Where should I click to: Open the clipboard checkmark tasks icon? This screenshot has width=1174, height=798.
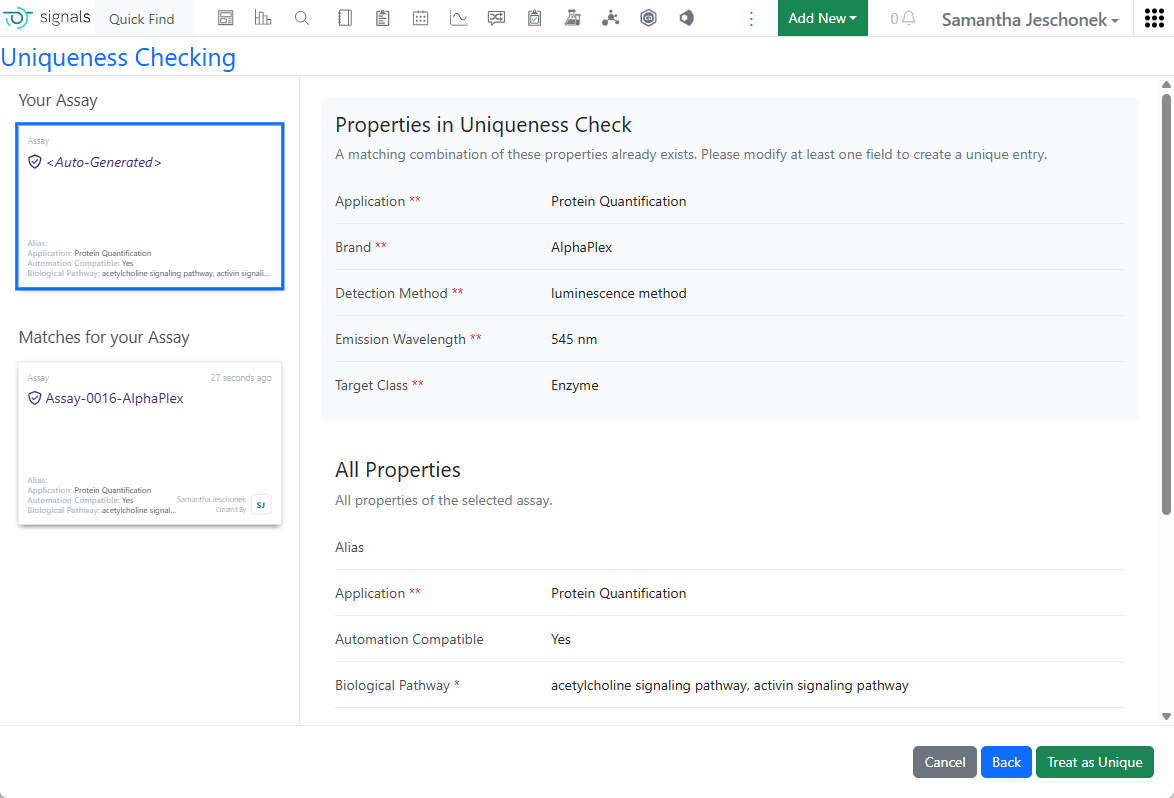(x=535, y=18)
